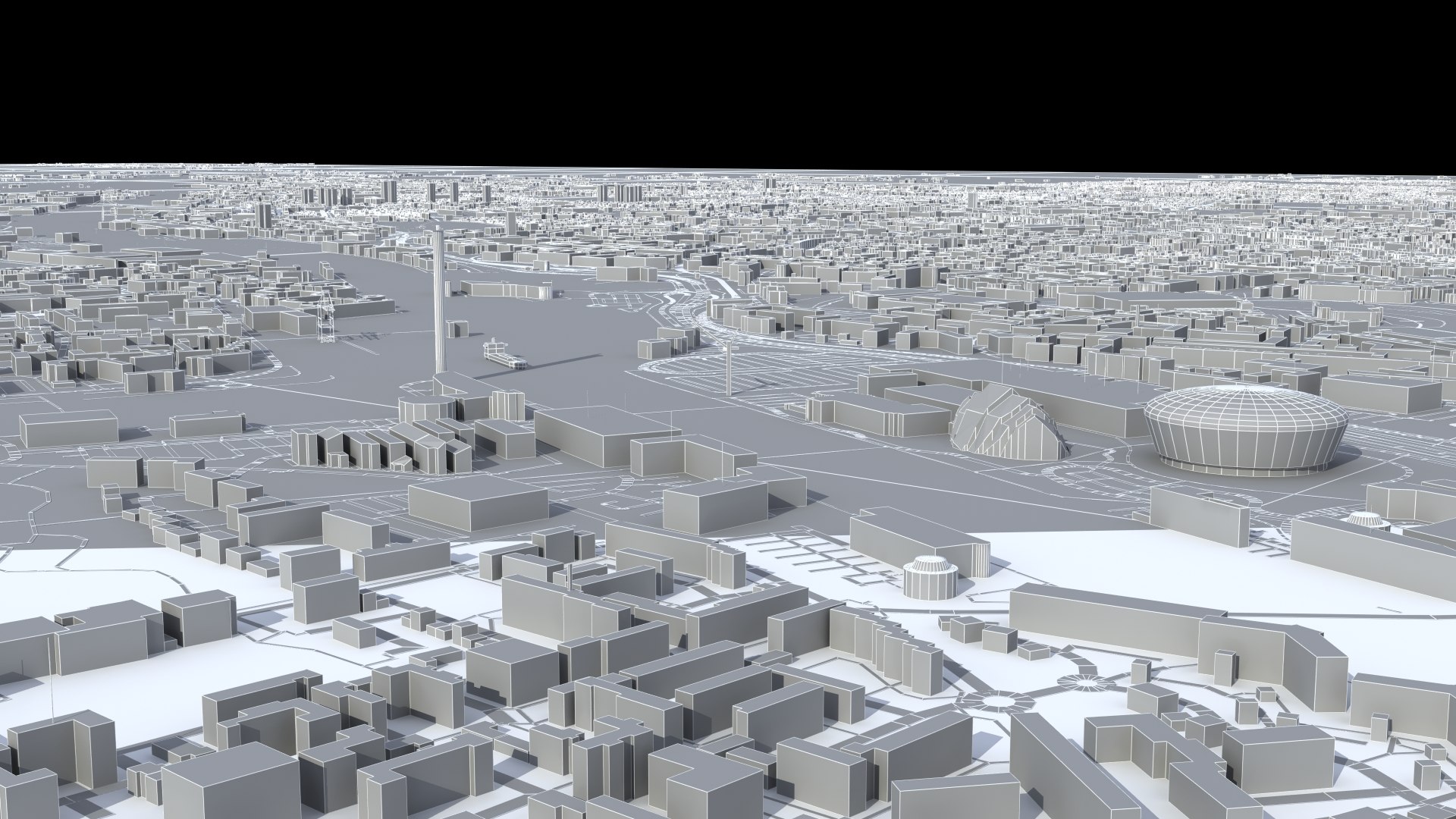Image resolution: width=1456 pixels, height=819 pixels.
Task: Pick the lattice pylon on the left riverbank
Action: (x=327, y=318)
